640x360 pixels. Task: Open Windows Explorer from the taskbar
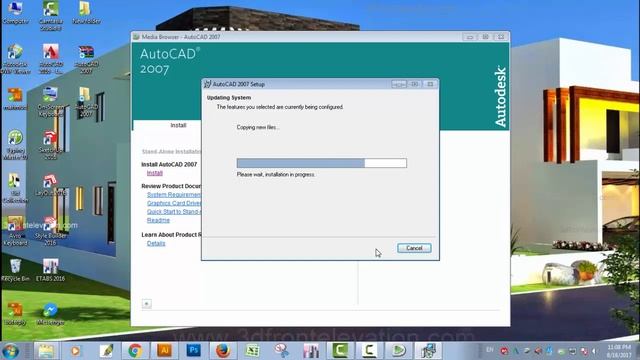coord(46,351)
